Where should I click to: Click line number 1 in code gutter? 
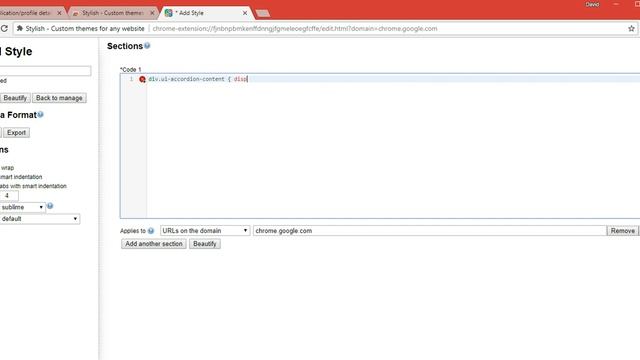click(131, 79)
